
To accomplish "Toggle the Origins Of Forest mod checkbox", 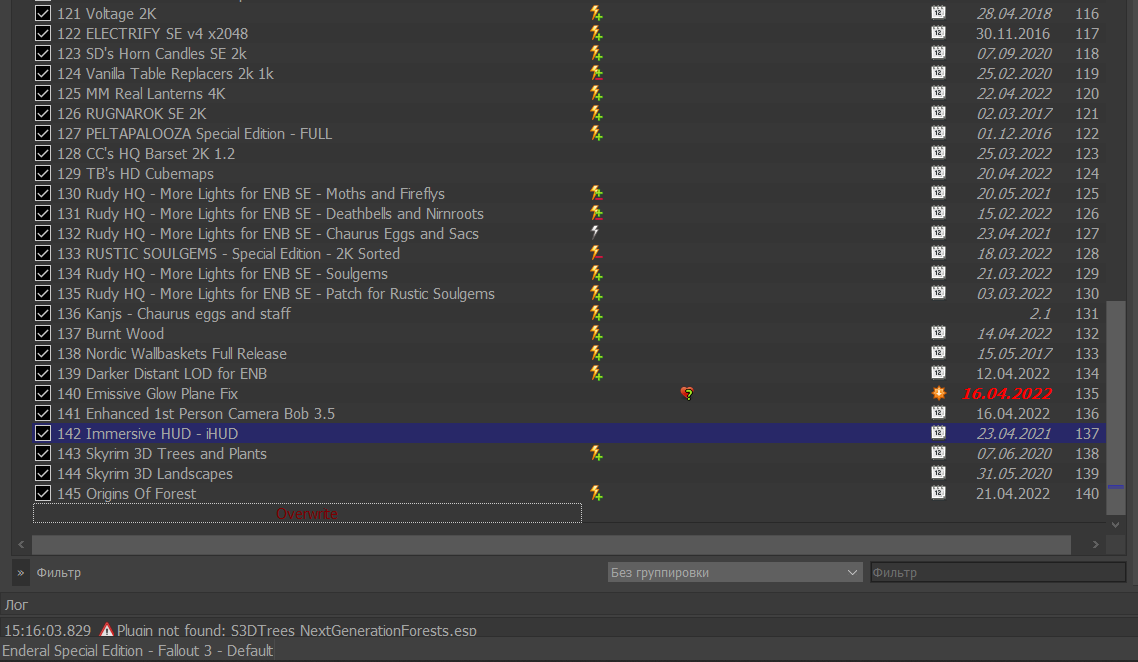I will pyautogui.click(x=43, y=494).
